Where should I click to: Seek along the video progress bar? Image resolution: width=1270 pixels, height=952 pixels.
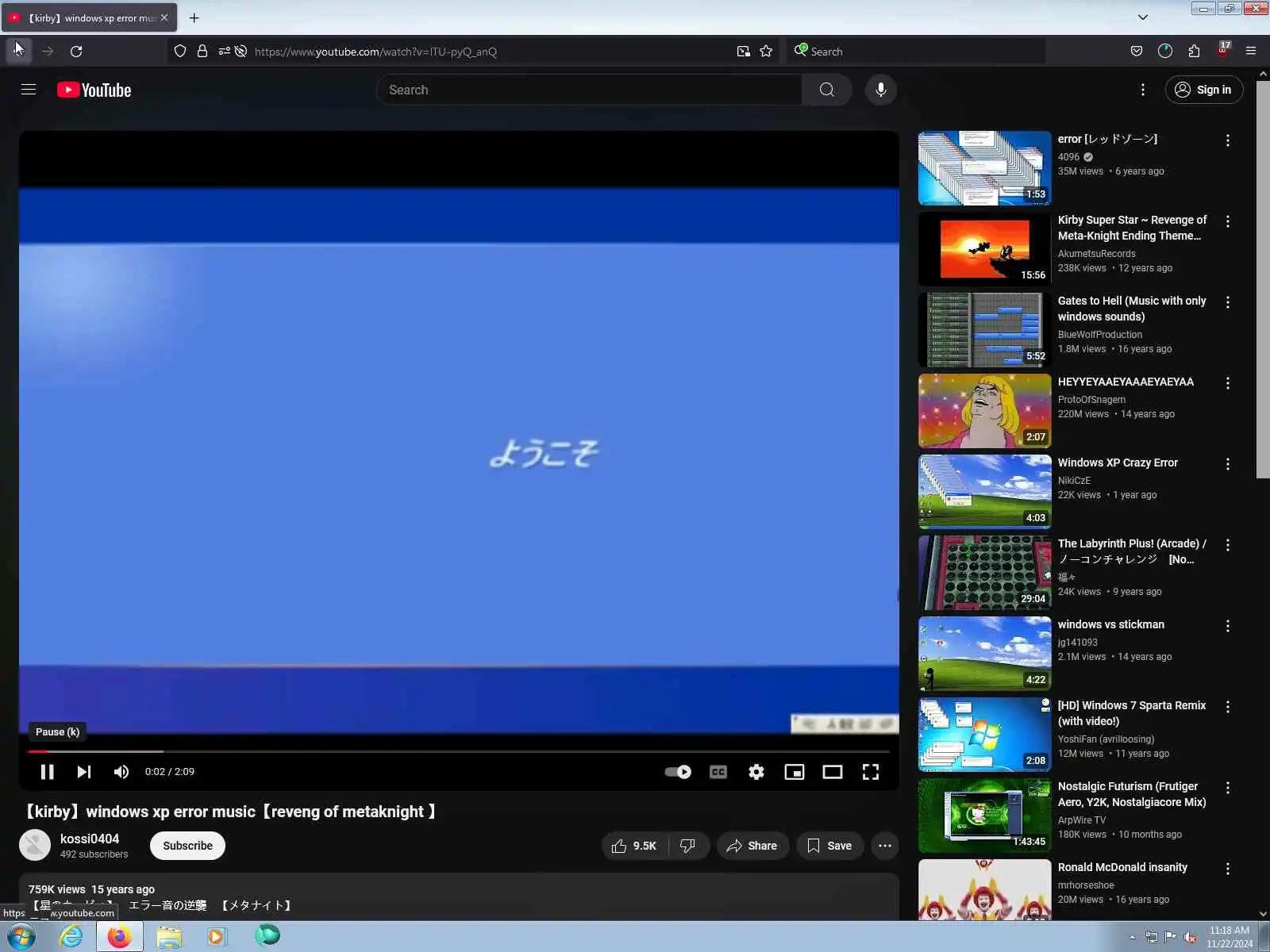pos(458,751)
